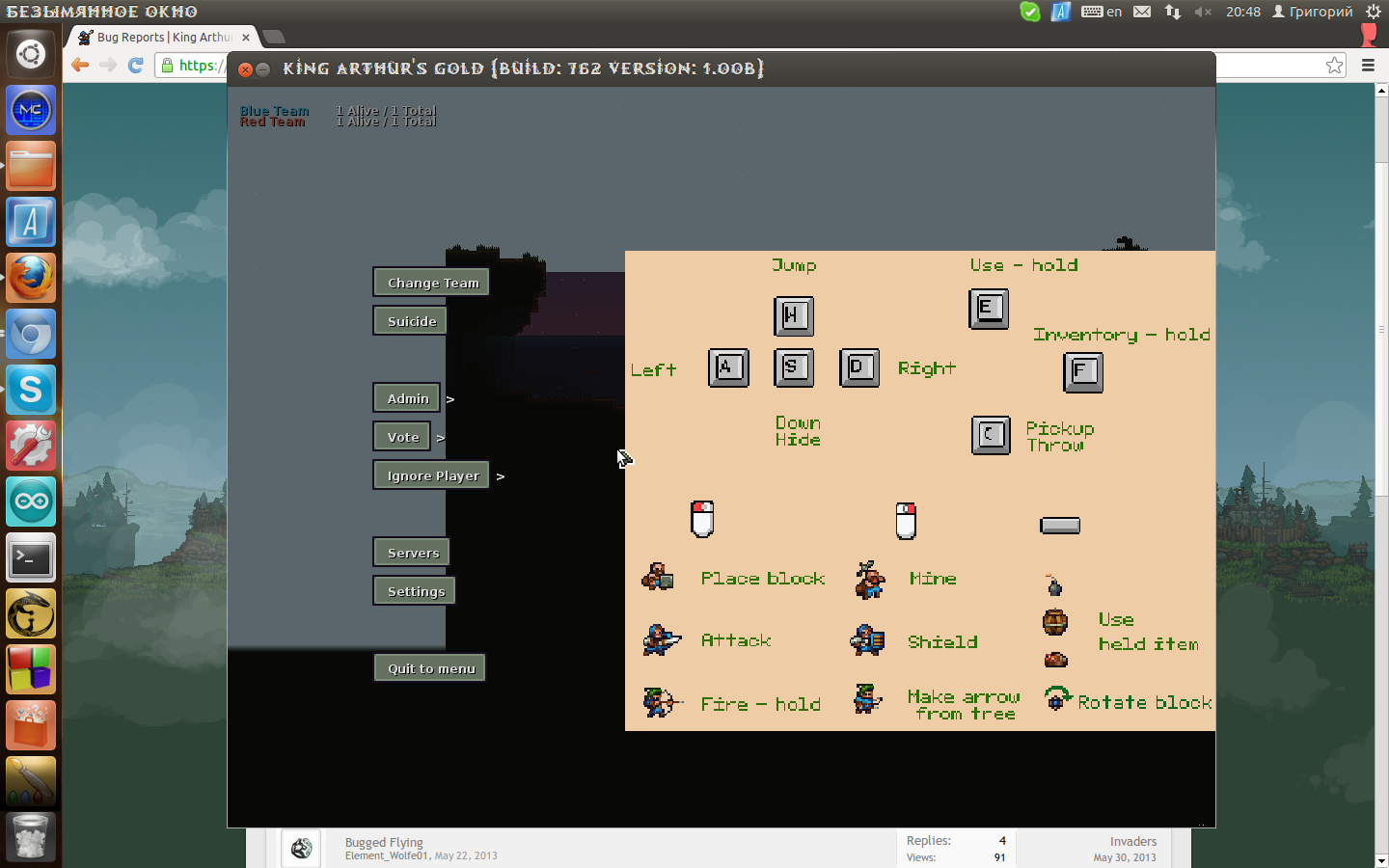1389x868 pixels.
Task: Click the mouse icon above Mine
Action: pyautogui.click(x=906, y=521)
